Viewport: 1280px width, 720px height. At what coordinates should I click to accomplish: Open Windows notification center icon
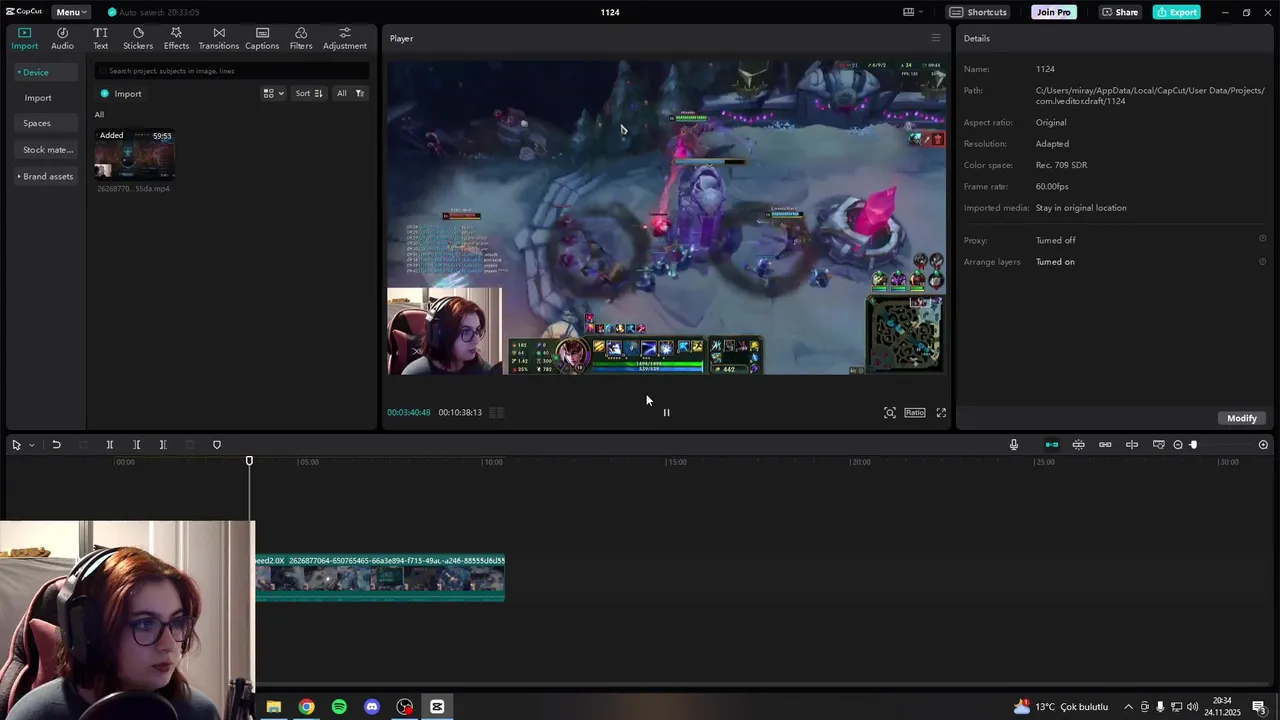[x=1259, y=707]
